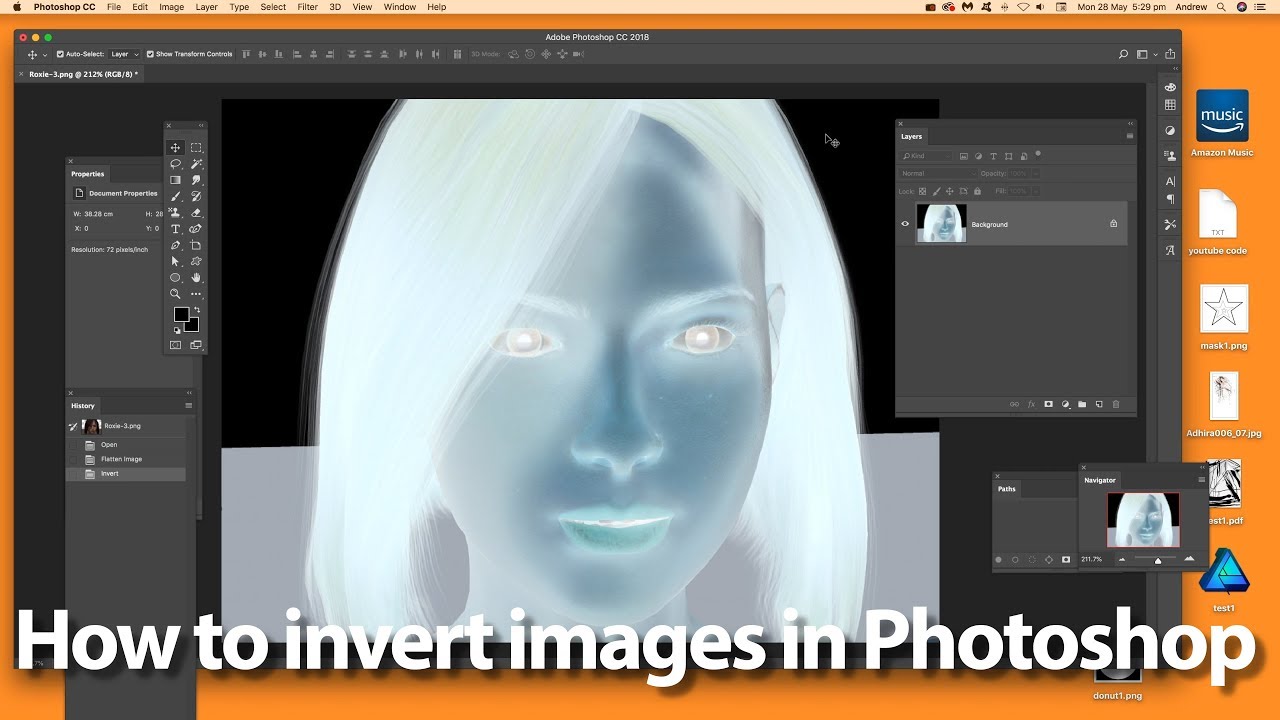Screen dimensions: 1280x720
Task: Select the Rectangular Marquee tool
Action: pos(196,148)
